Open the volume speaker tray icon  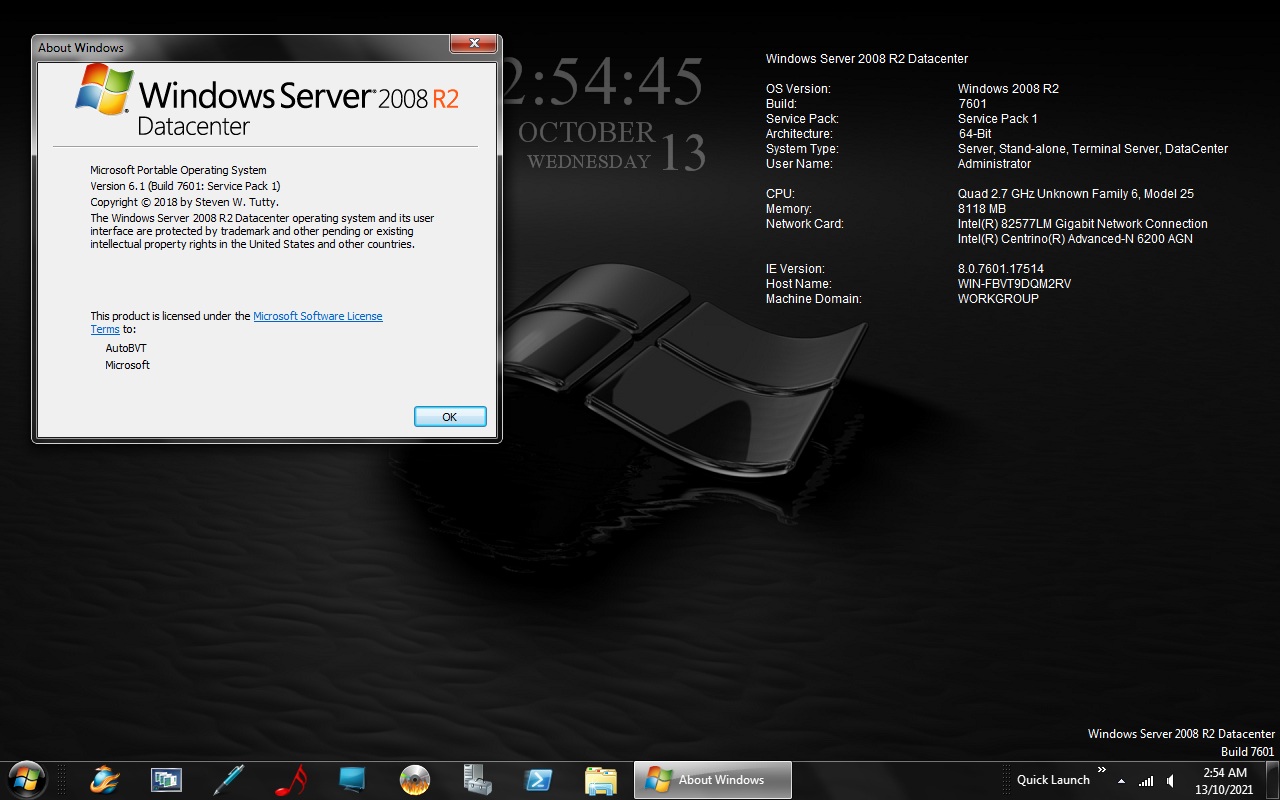click(x=1171, y=781)
